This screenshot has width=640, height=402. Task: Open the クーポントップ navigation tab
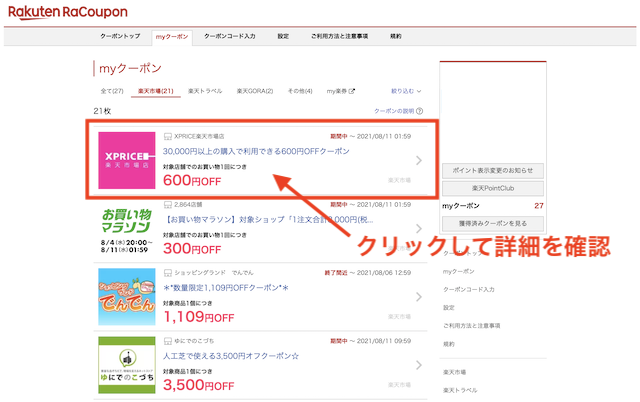120,36
